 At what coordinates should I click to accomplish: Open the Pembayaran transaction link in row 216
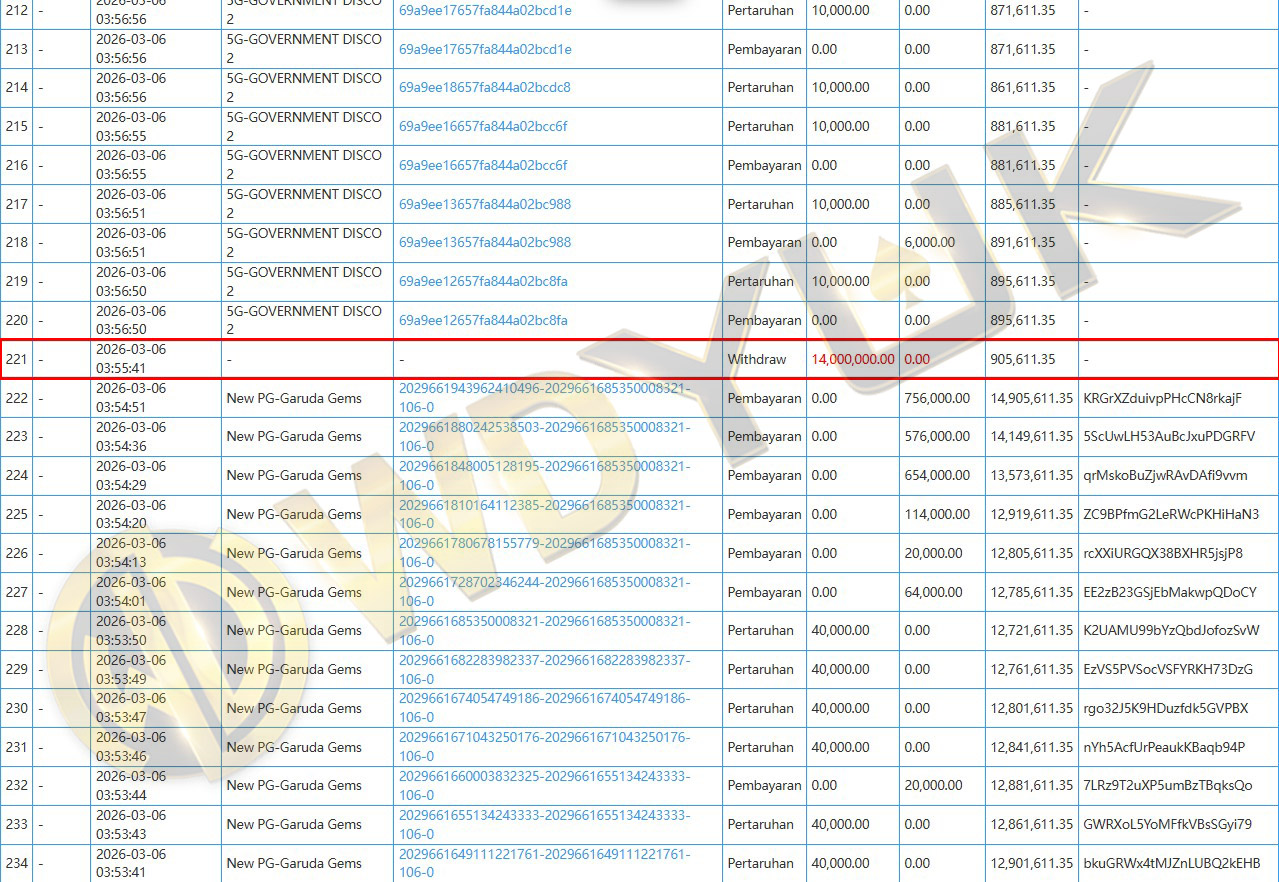[x=483, y=166]
